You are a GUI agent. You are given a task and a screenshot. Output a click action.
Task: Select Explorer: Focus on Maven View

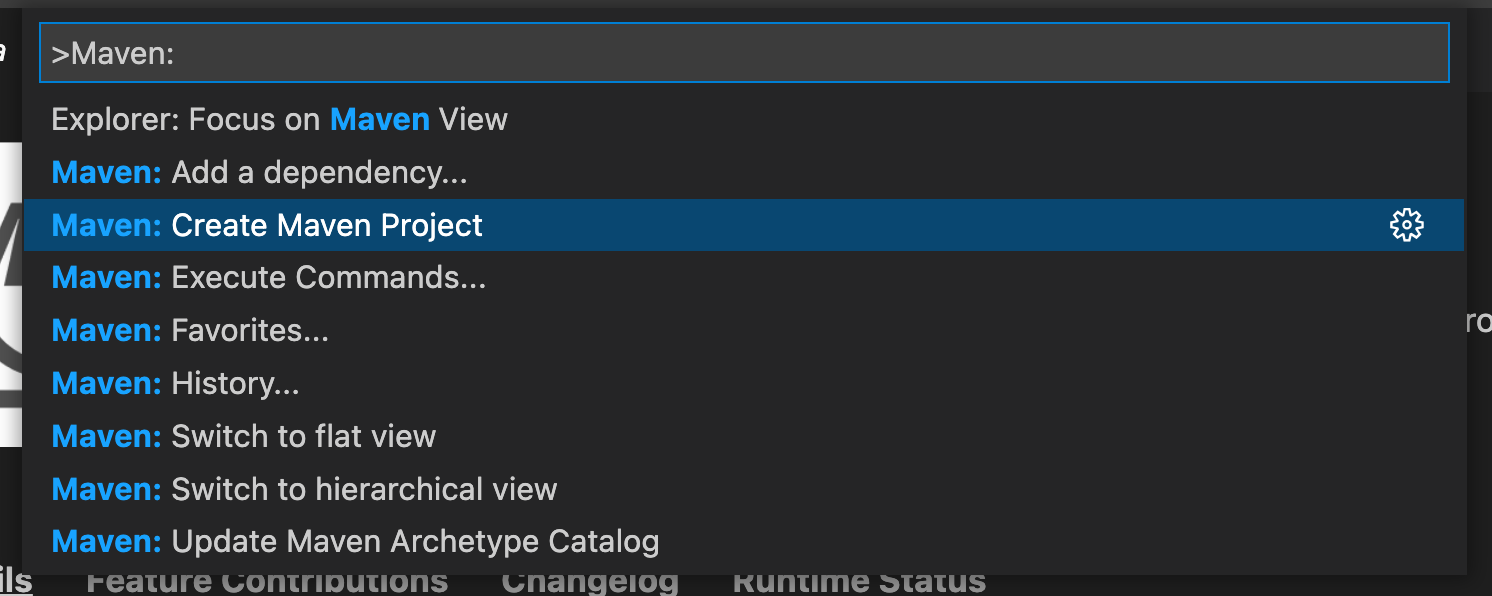(x=280, y=120)
